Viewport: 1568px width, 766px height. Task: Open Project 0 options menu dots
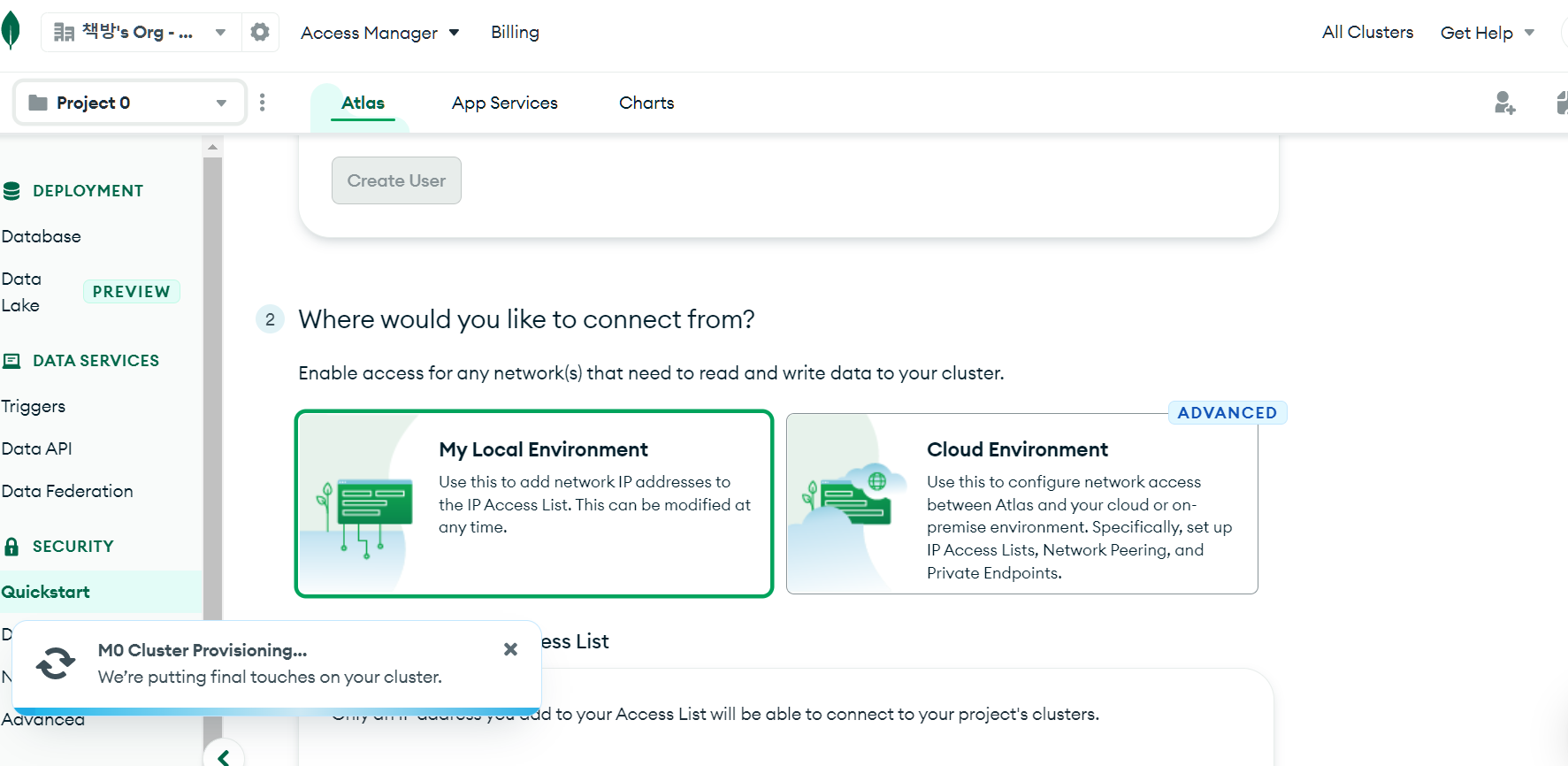point(262,103)
